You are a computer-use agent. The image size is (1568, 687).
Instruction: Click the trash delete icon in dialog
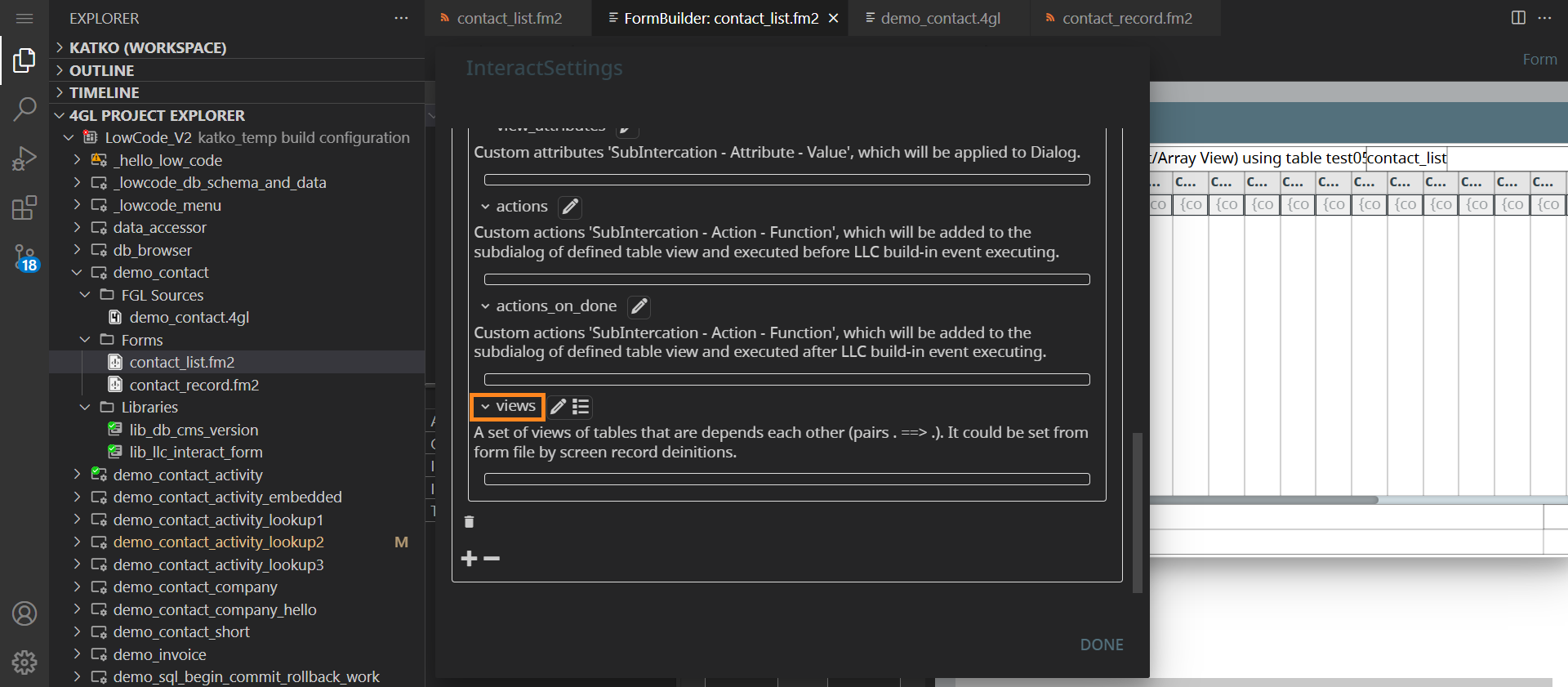pyautogui.click(x=469, y=522)
